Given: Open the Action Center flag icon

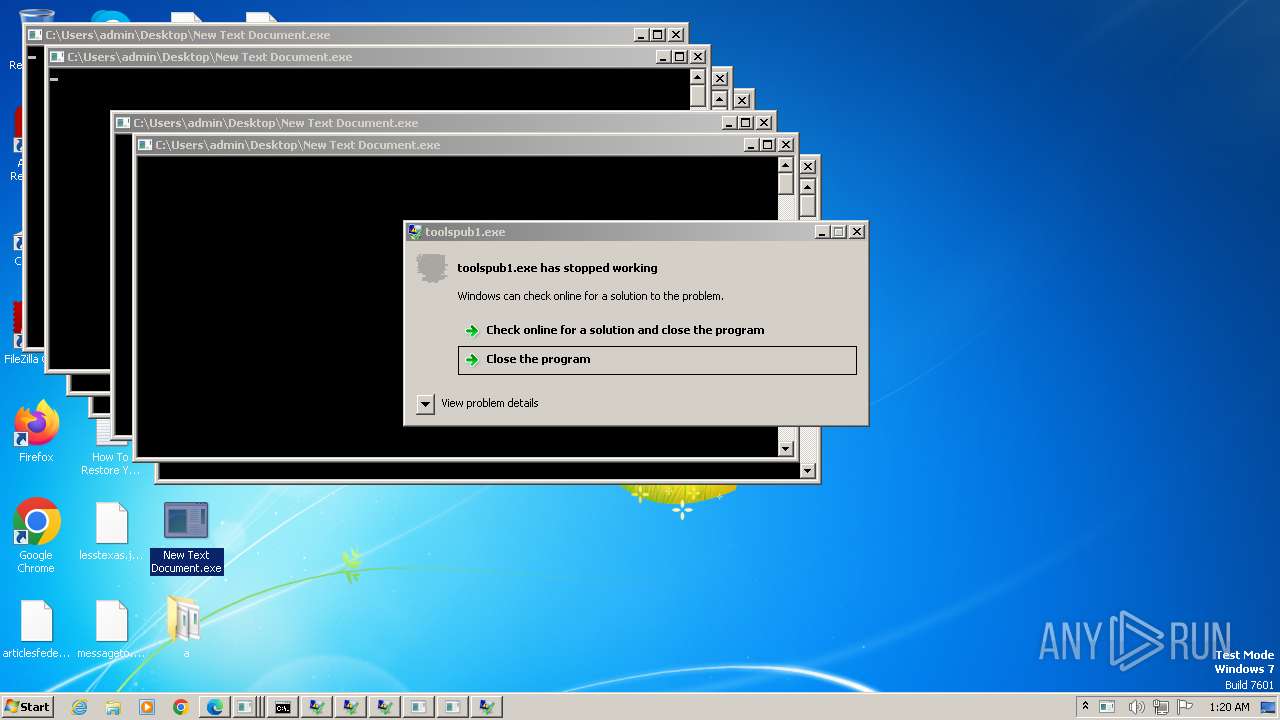Looking at the screenshot, I should [1186, 706].
